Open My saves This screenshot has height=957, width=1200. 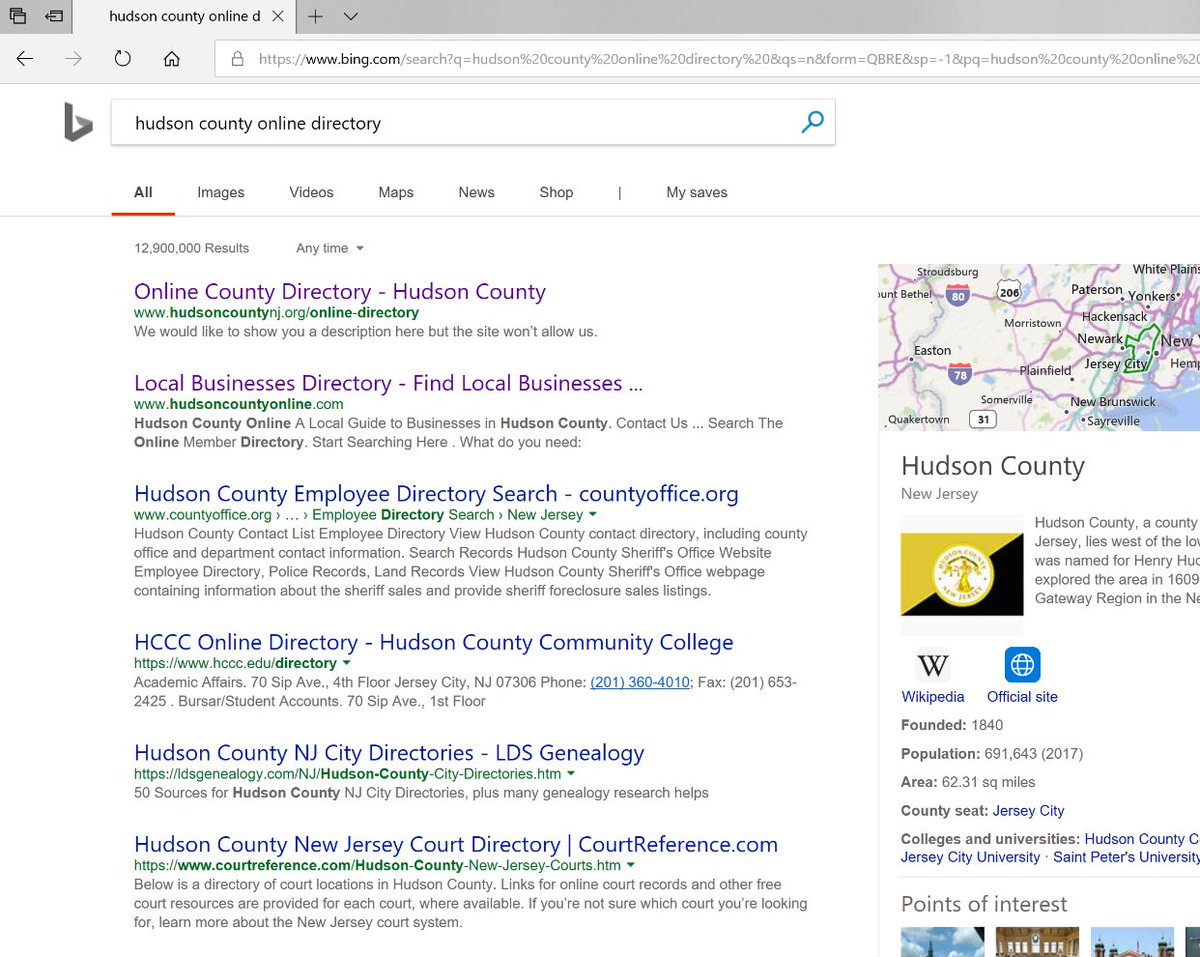pyautogui.click(x=697, y=192)
